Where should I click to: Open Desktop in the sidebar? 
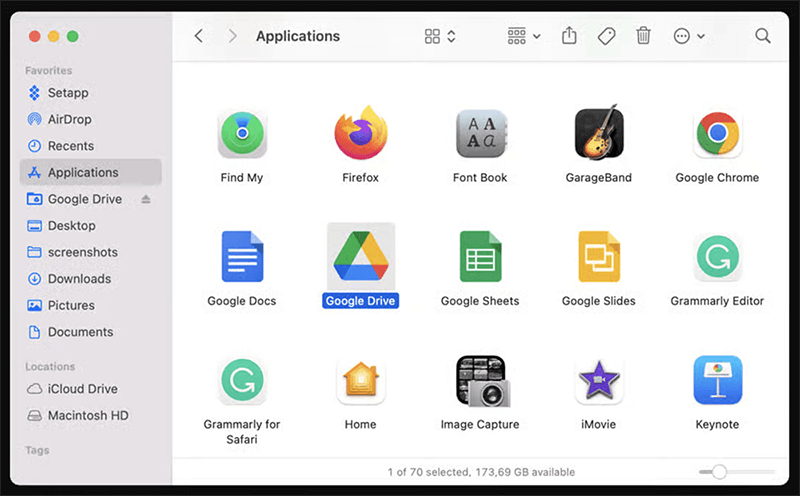pyautogui.click(x=91, y=226)
